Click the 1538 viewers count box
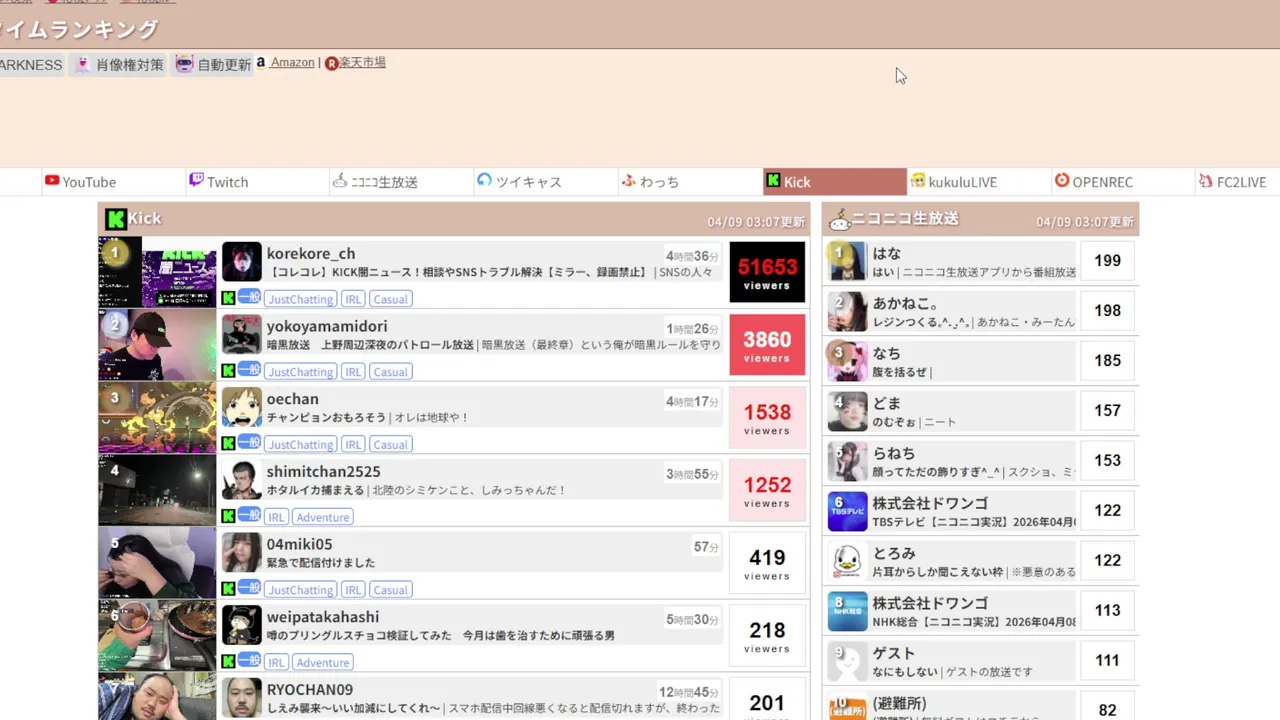 pos(767,418)
